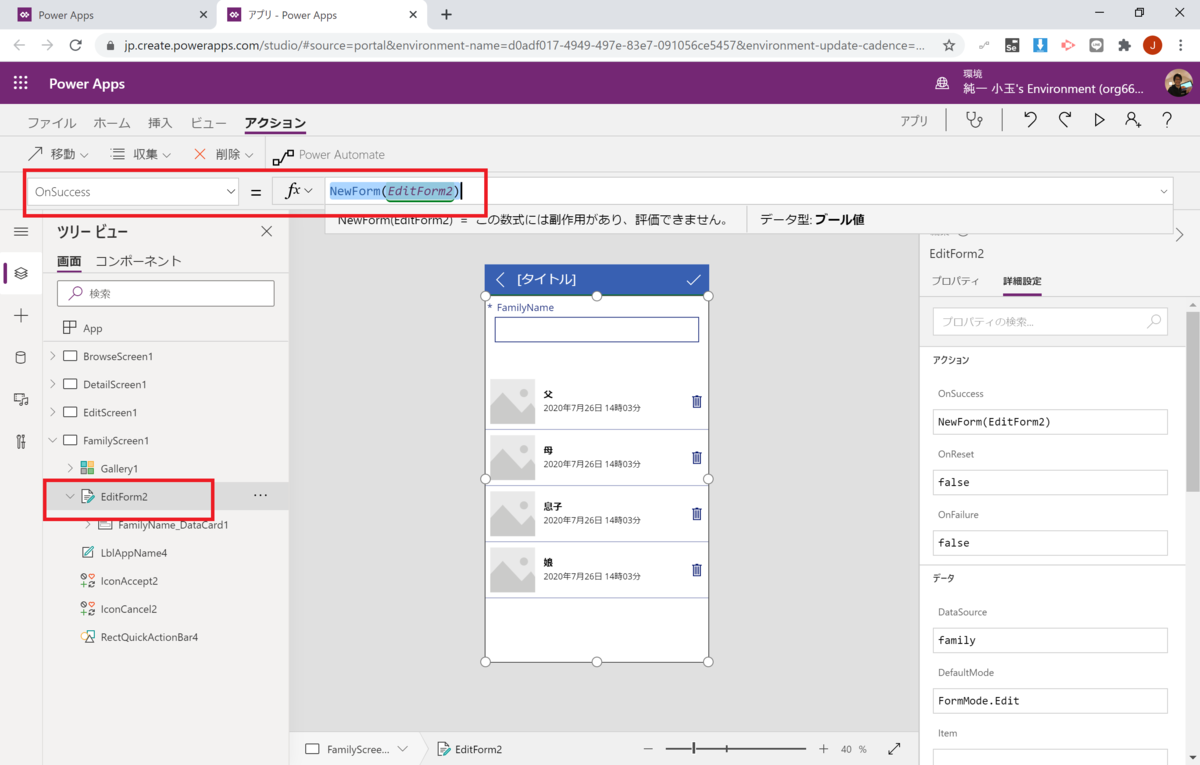Expand DetailScreen1 in tree view

(x=53, y=384)
